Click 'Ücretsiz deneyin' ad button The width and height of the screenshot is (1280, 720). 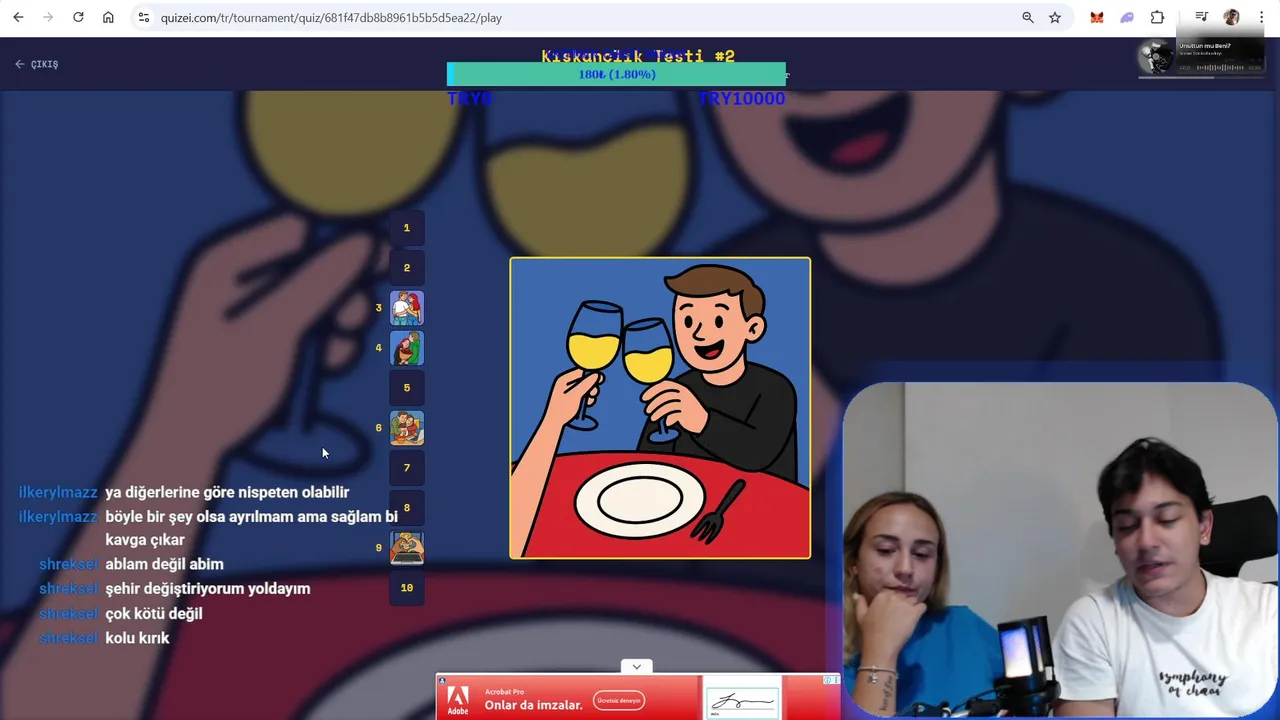click(x=619, y=701)
